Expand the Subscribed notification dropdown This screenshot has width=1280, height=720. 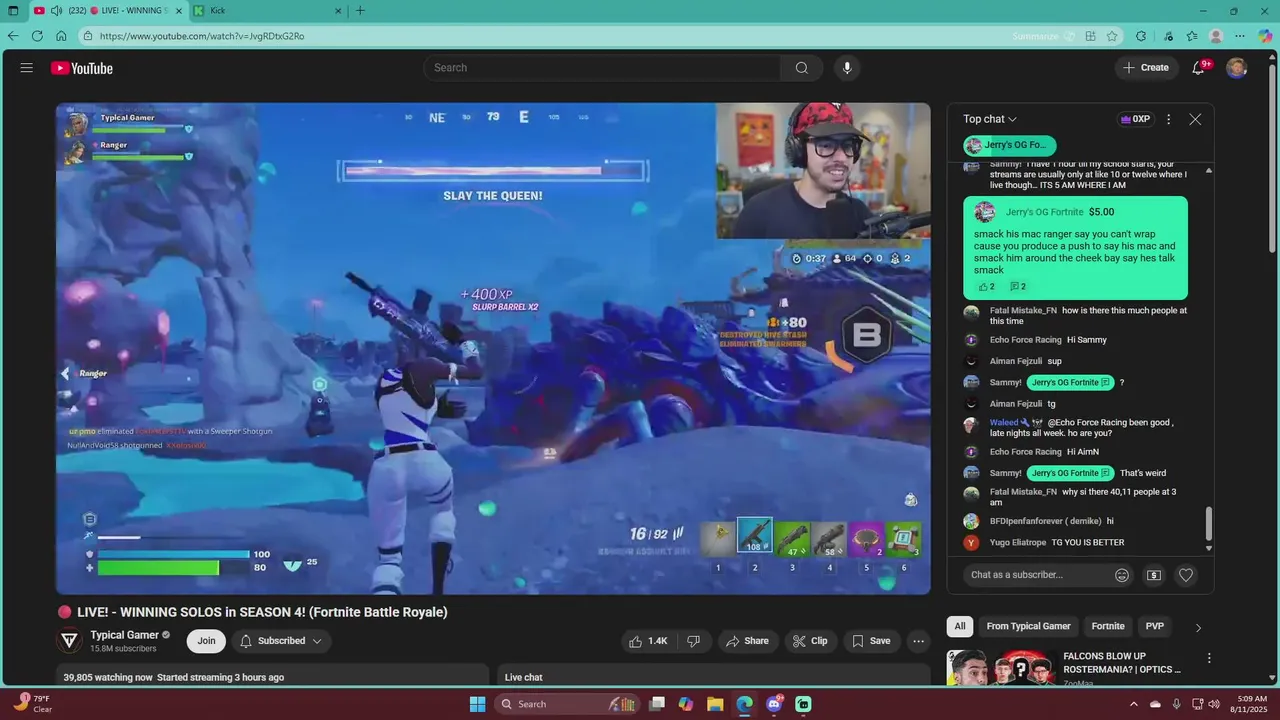coord(281,641)
